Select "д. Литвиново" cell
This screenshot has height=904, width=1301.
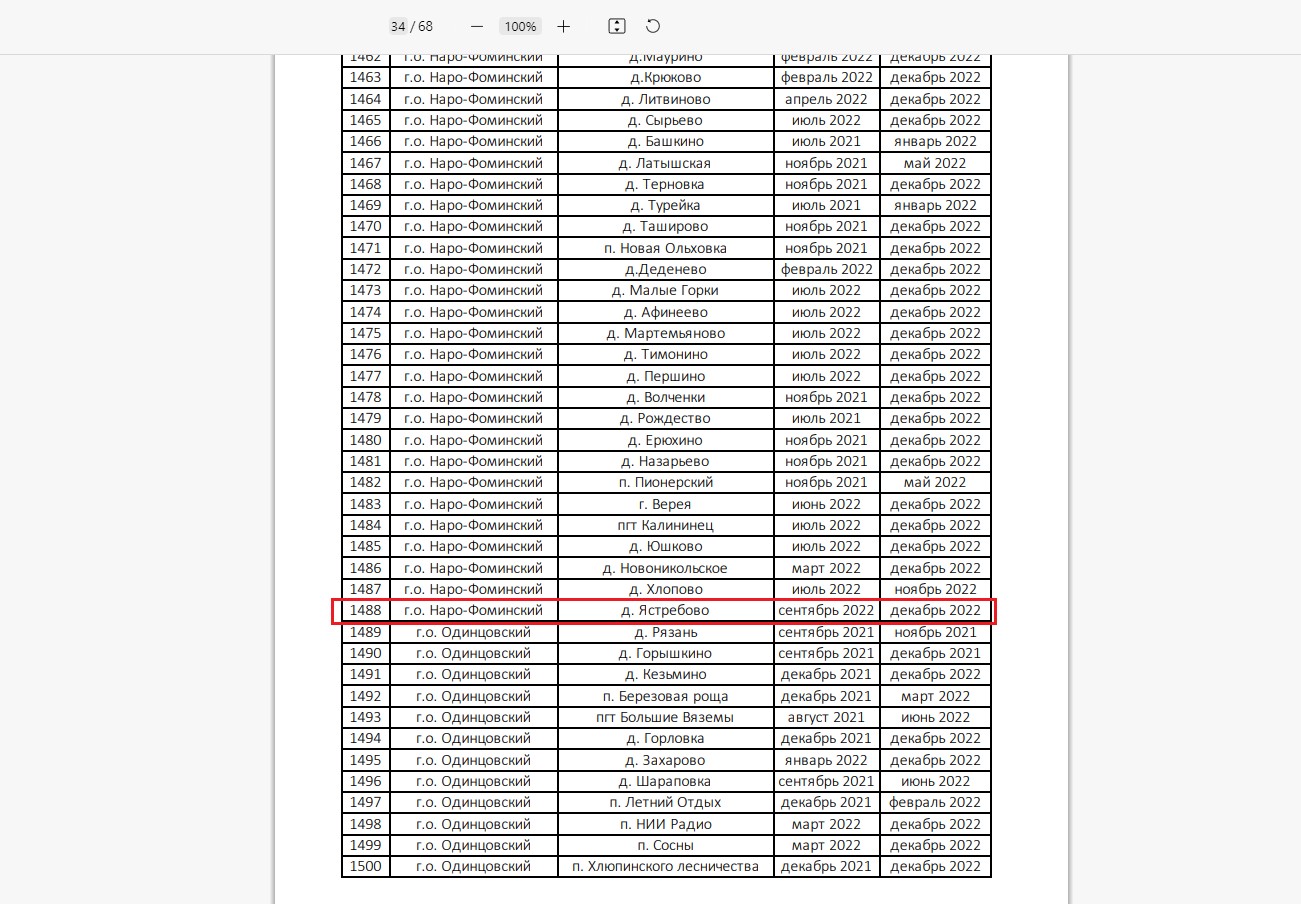coord(665,99)
